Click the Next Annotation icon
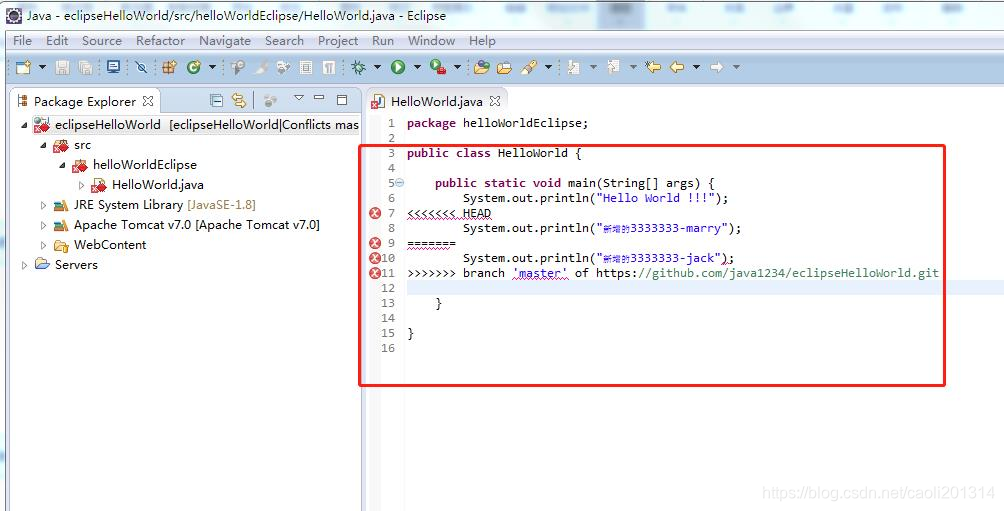The height and width of the screenshot is (511, 1004). point(574,67)
